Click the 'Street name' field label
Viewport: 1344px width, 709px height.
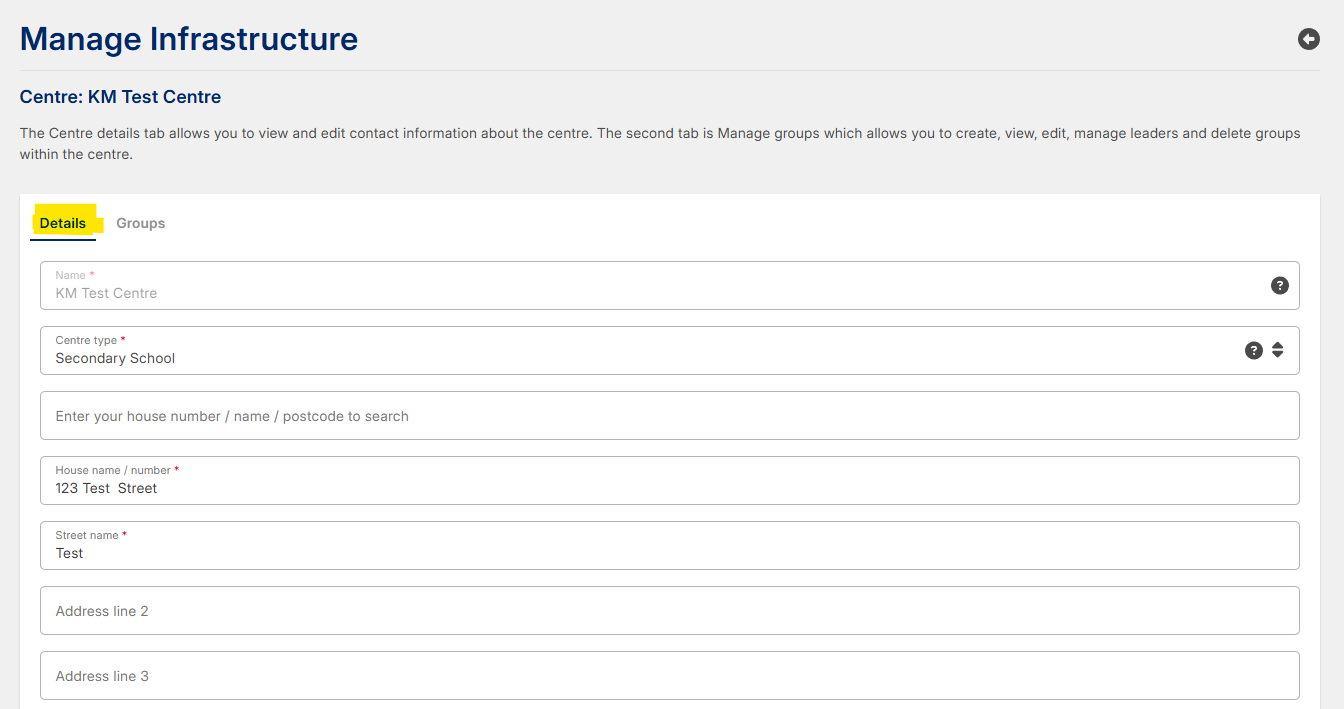(x=87, y=535)
